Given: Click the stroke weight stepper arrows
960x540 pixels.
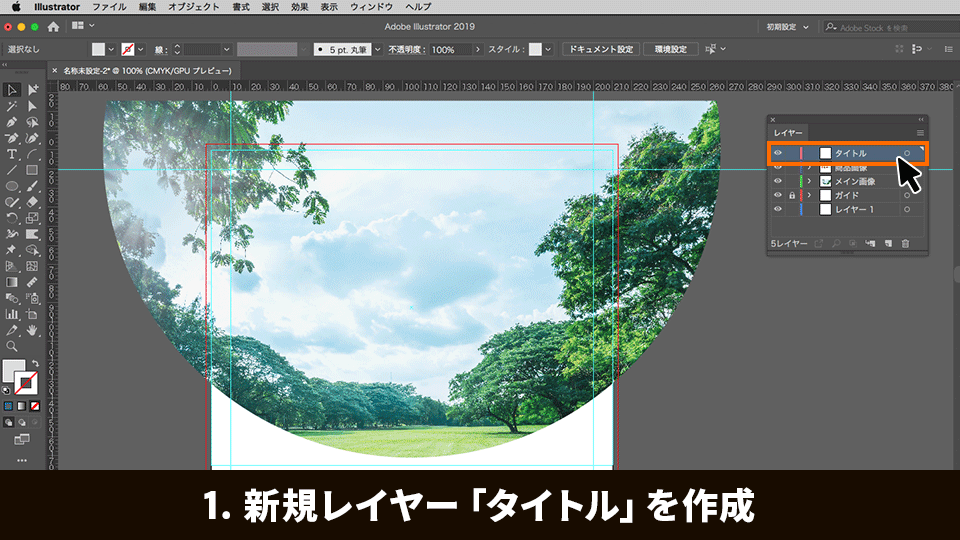Looking at the screenshot, I should tap(177, 49).
